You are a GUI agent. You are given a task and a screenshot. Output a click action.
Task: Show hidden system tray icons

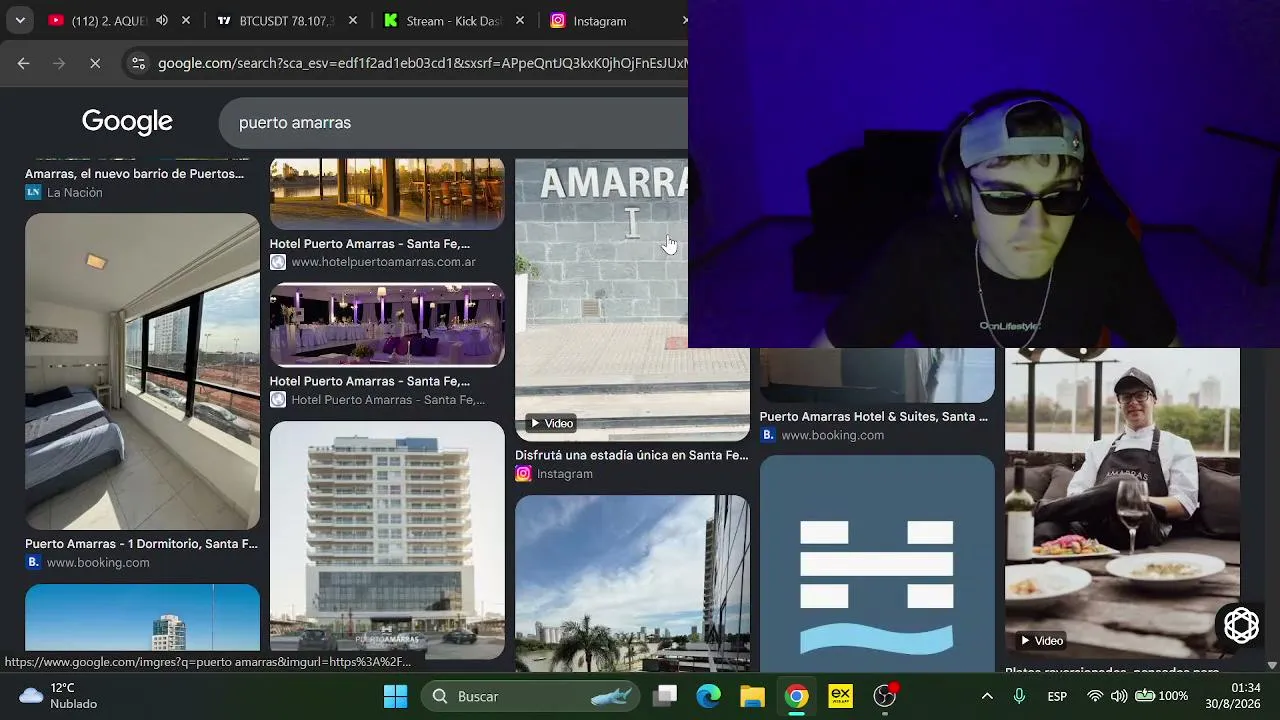[987, 696]
